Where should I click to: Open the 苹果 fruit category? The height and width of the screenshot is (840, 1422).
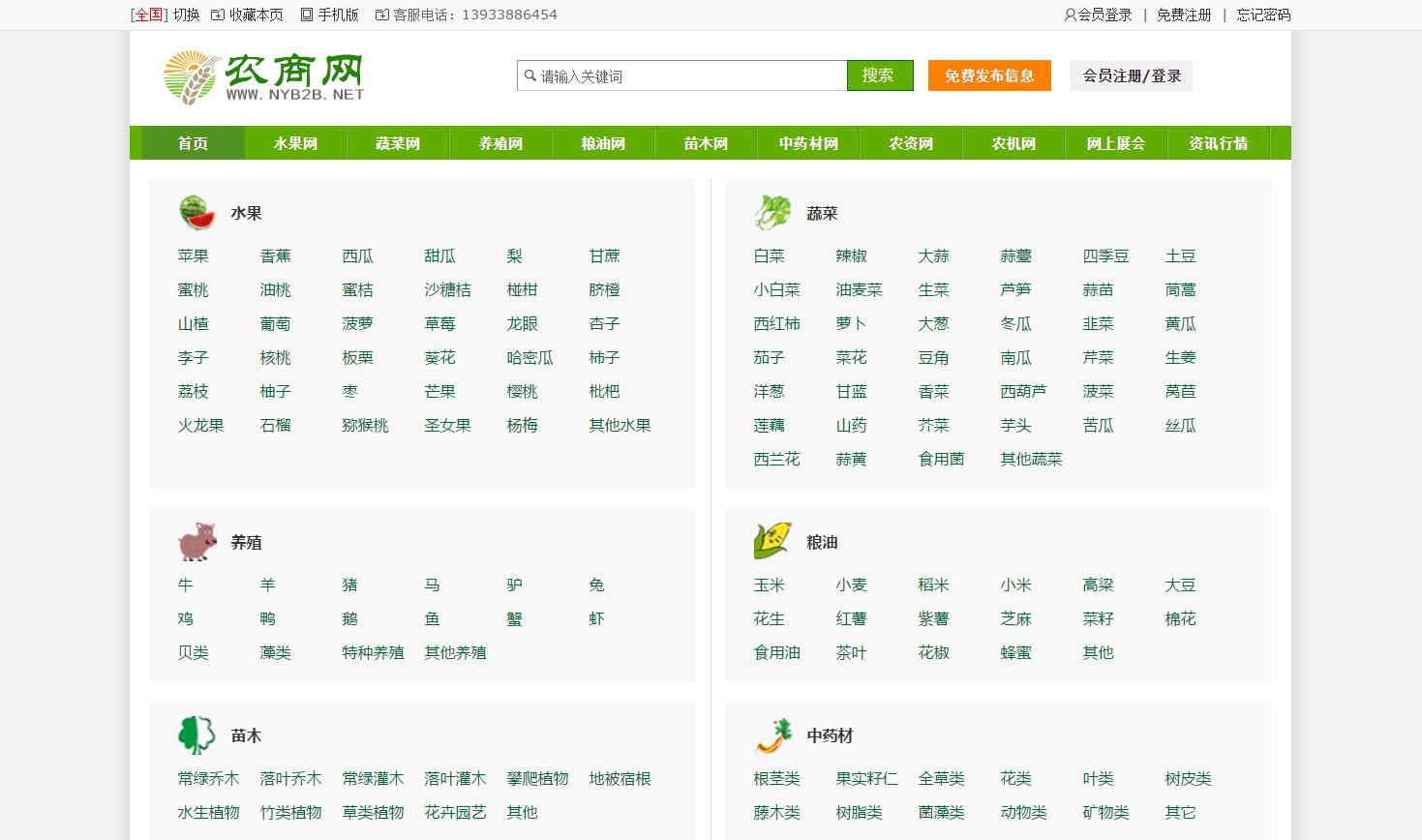tap(194, 255)
